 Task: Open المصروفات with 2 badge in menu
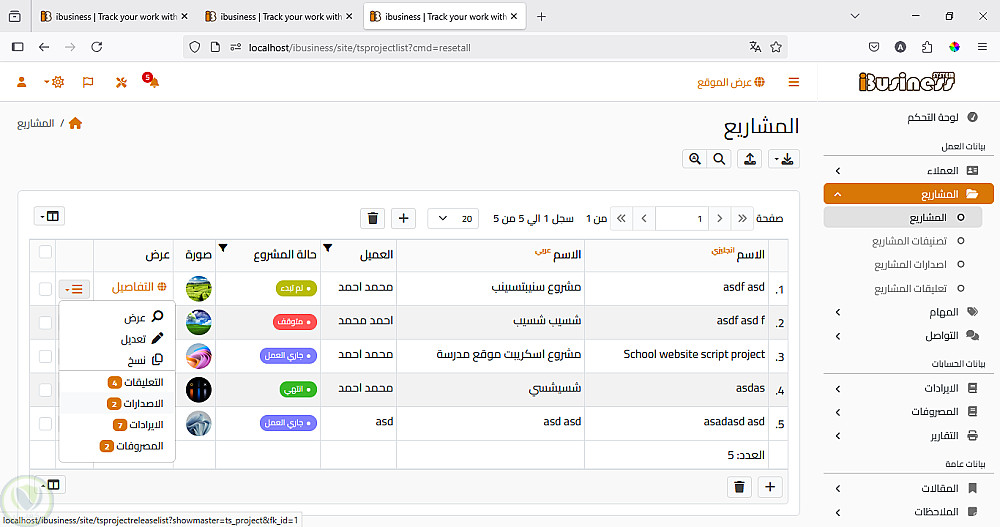[x=117, y=446]
